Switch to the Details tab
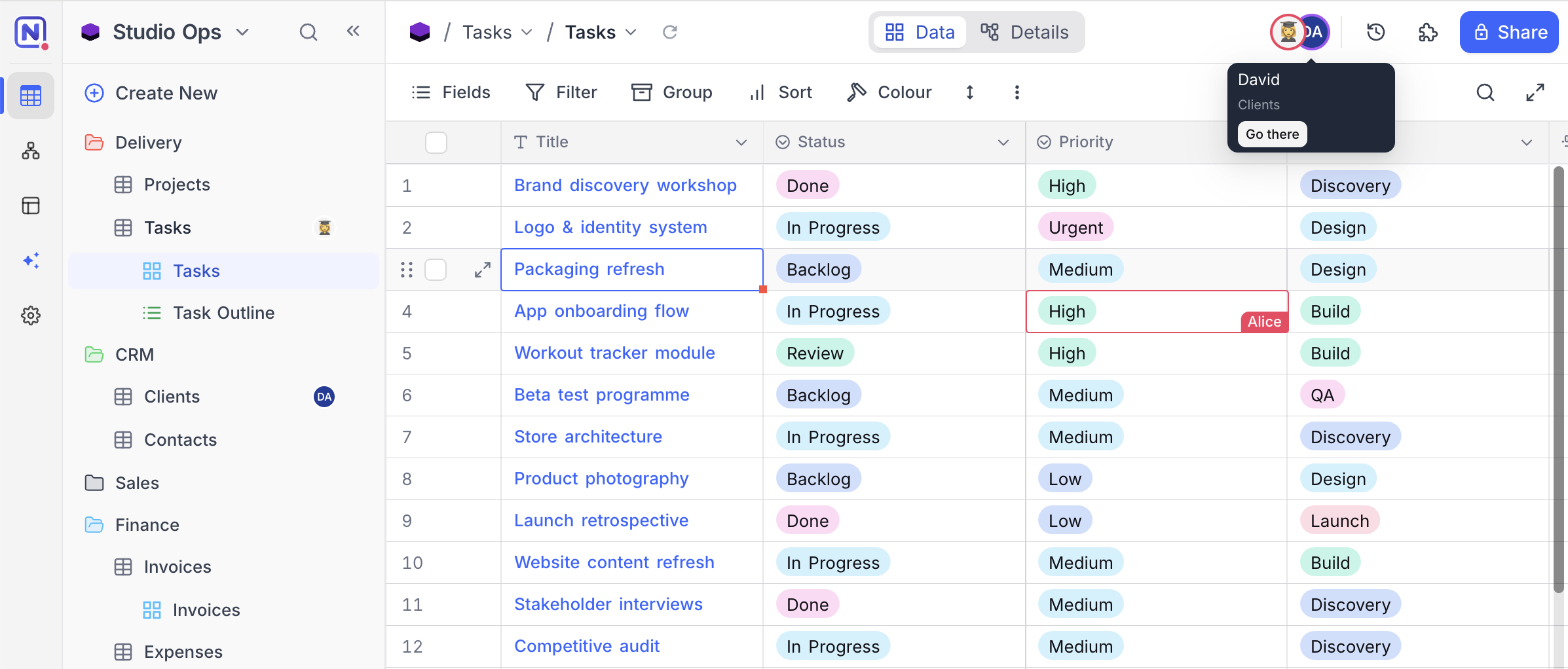This screenshot has height=669, width=1568. (1024, 32)
